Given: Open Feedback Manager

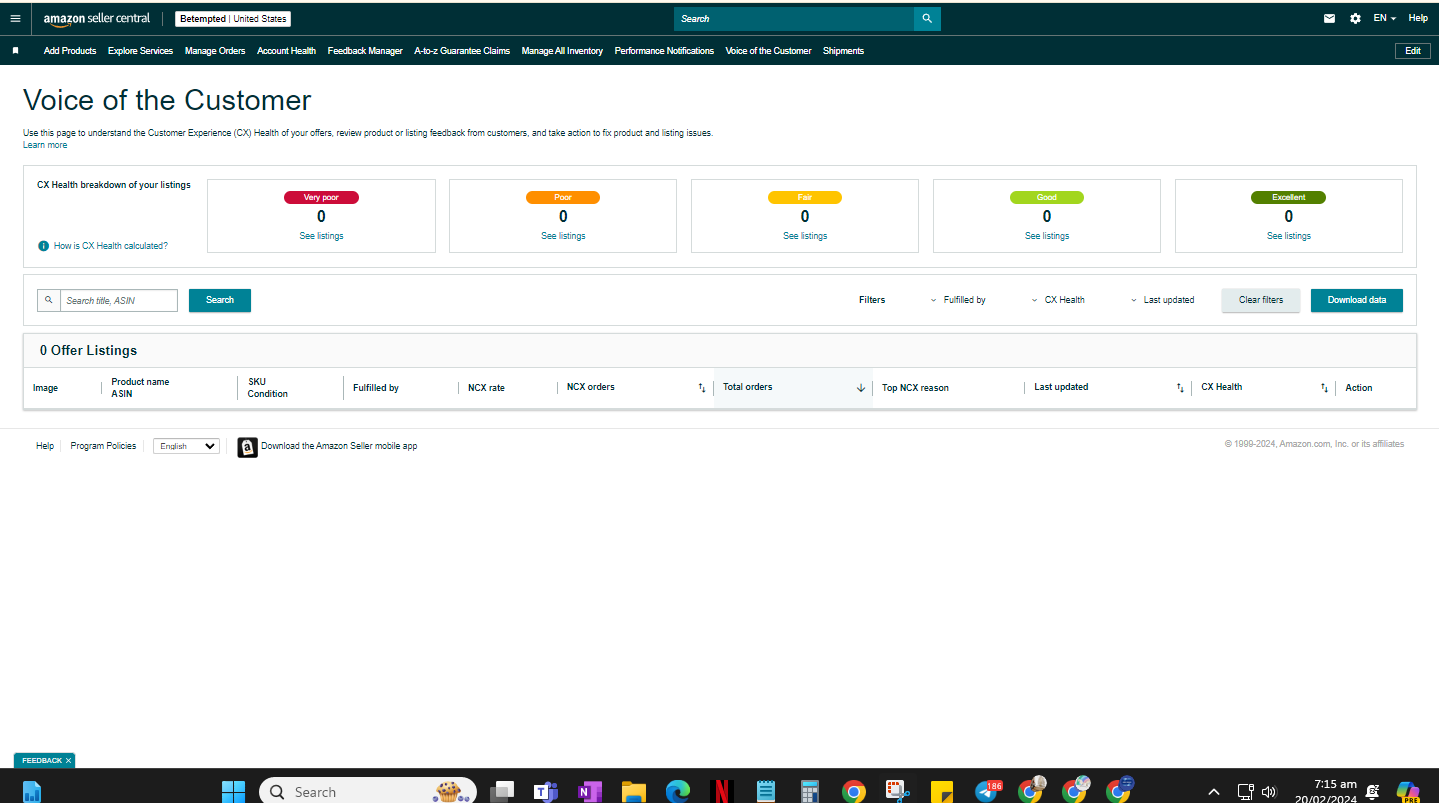Looking at the screenshot, I should coord(365,51).
